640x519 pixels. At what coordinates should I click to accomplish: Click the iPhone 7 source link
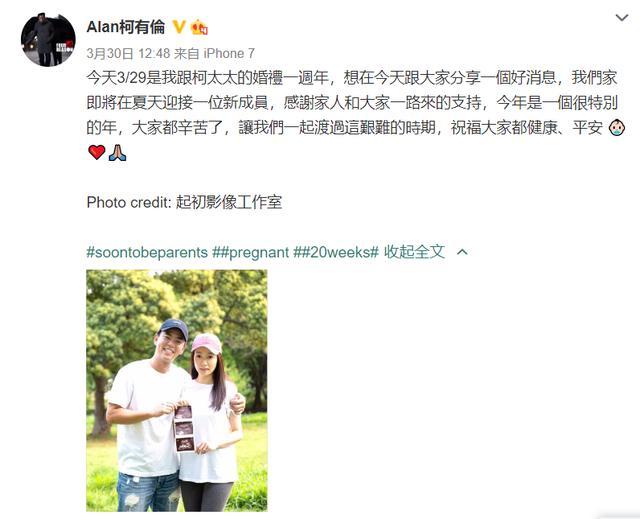(229, 53)
